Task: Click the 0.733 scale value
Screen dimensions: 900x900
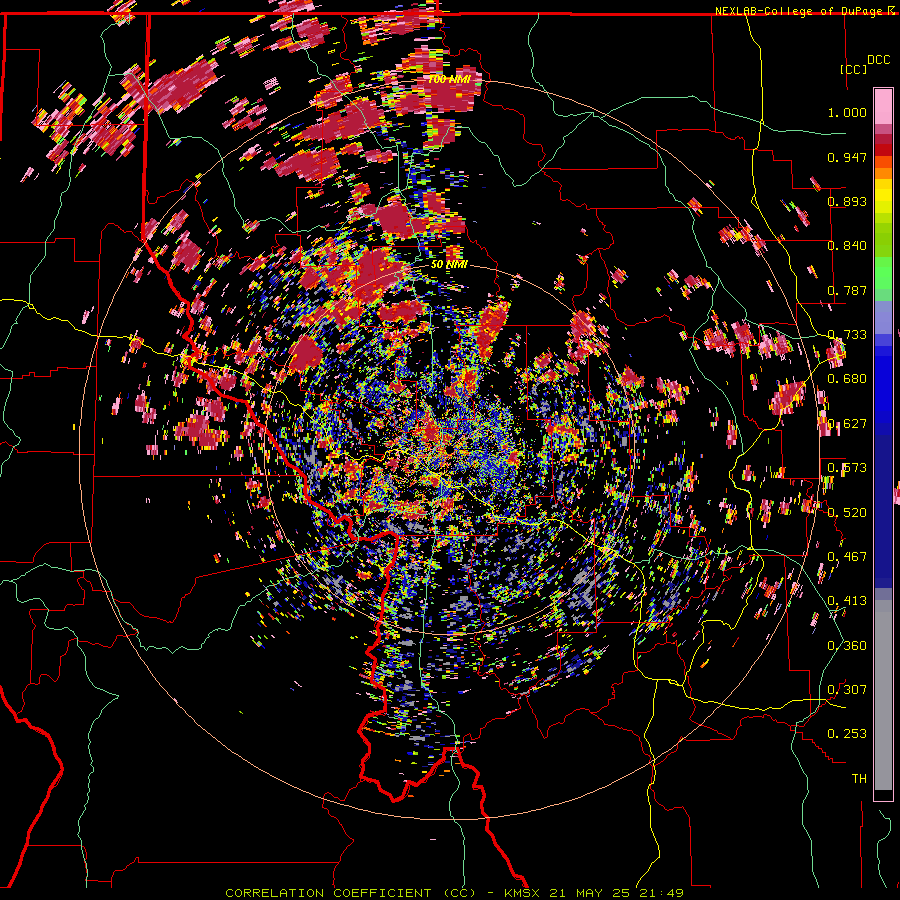Action: pyautogui.click(x=847, y=335)
